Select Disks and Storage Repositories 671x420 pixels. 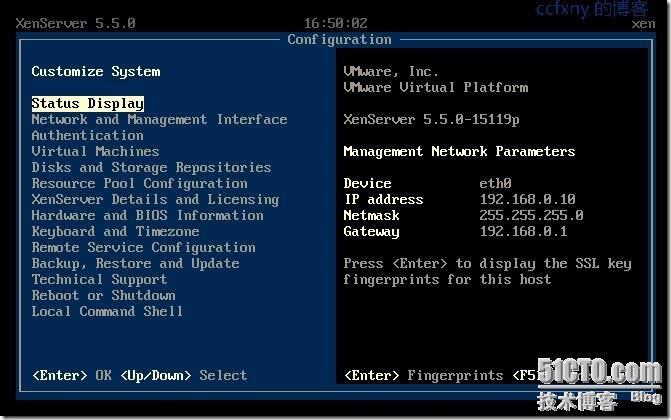click(x=151, y=167)
